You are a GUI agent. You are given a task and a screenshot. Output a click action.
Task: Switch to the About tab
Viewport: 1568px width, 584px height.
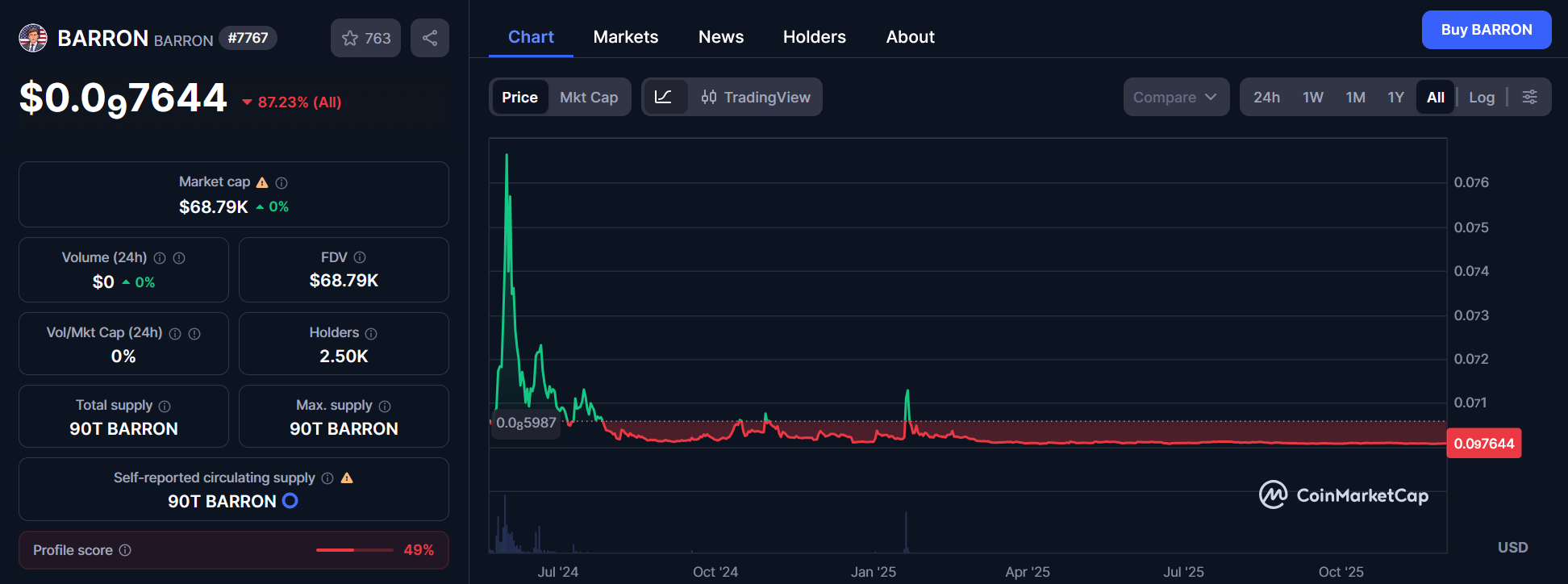pyautogui.click(x=911, y=37)
